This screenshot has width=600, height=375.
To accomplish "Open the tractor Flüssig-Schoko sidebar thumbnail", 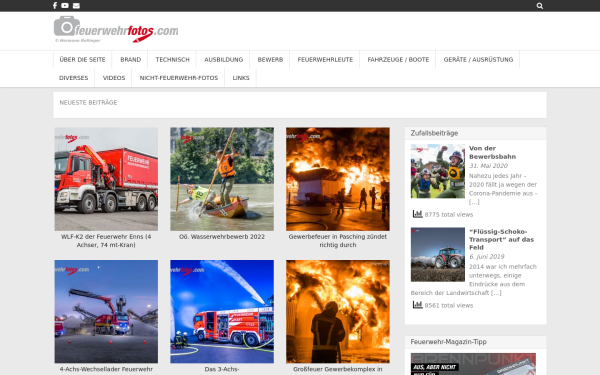I will (438, 254).
